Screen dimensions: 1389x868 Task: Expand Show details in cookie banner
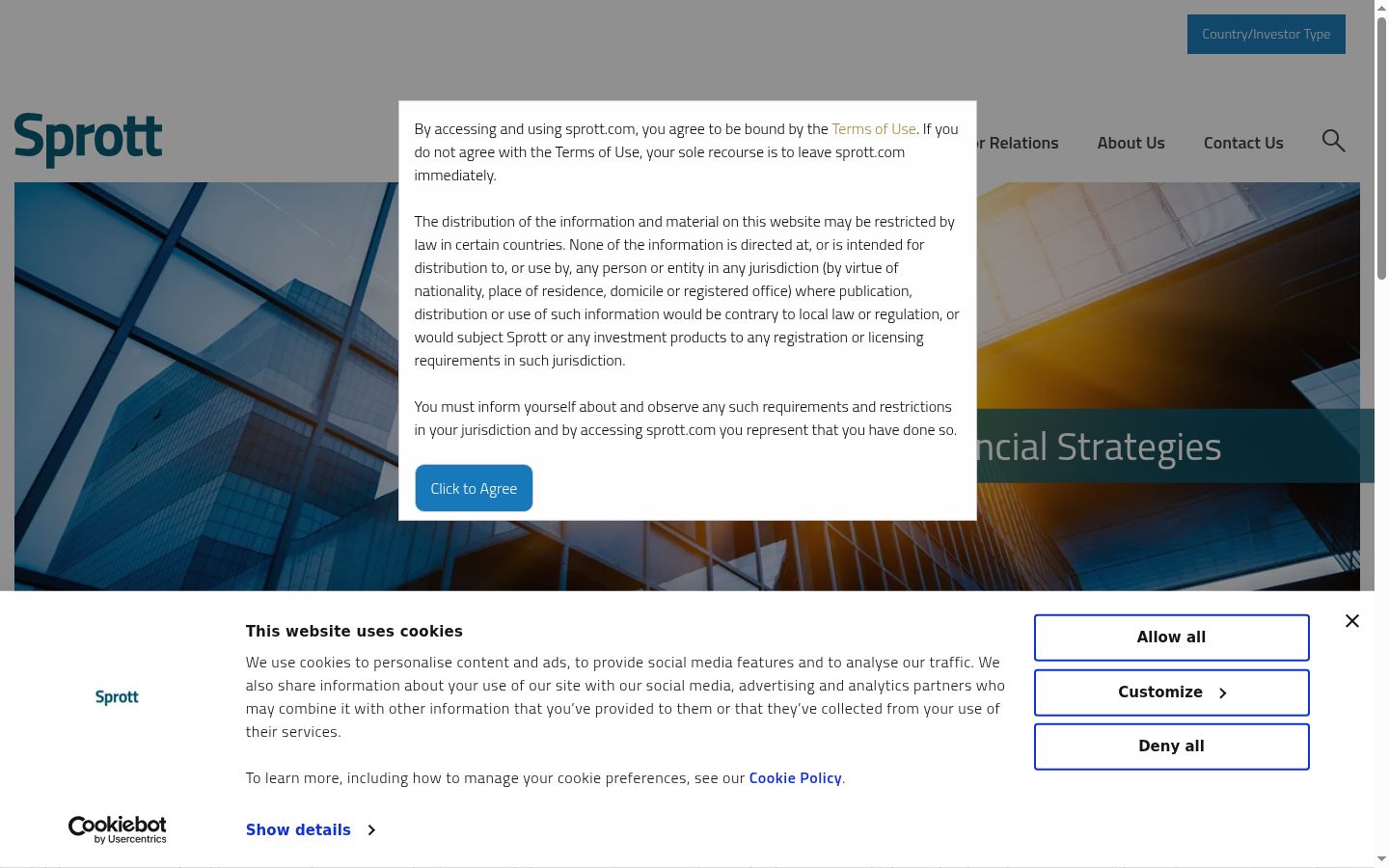[311, 829]
